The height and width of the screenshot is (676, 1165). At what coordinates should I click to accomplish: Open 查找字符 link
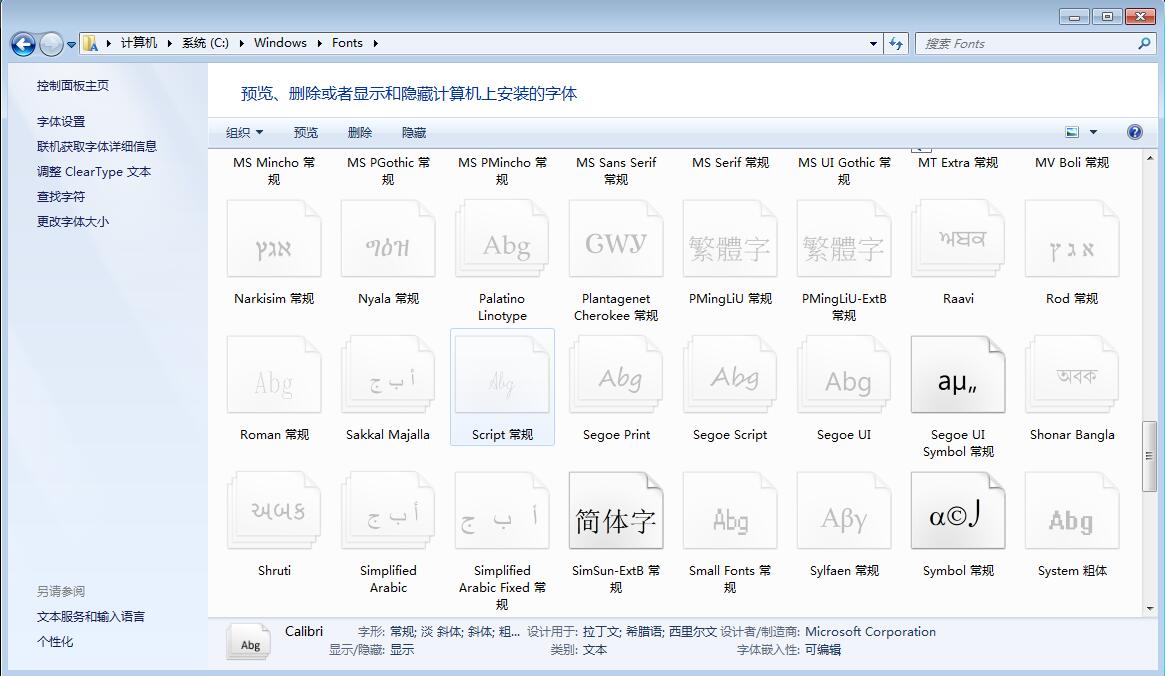pyautogui.click(x=61, y=197)
